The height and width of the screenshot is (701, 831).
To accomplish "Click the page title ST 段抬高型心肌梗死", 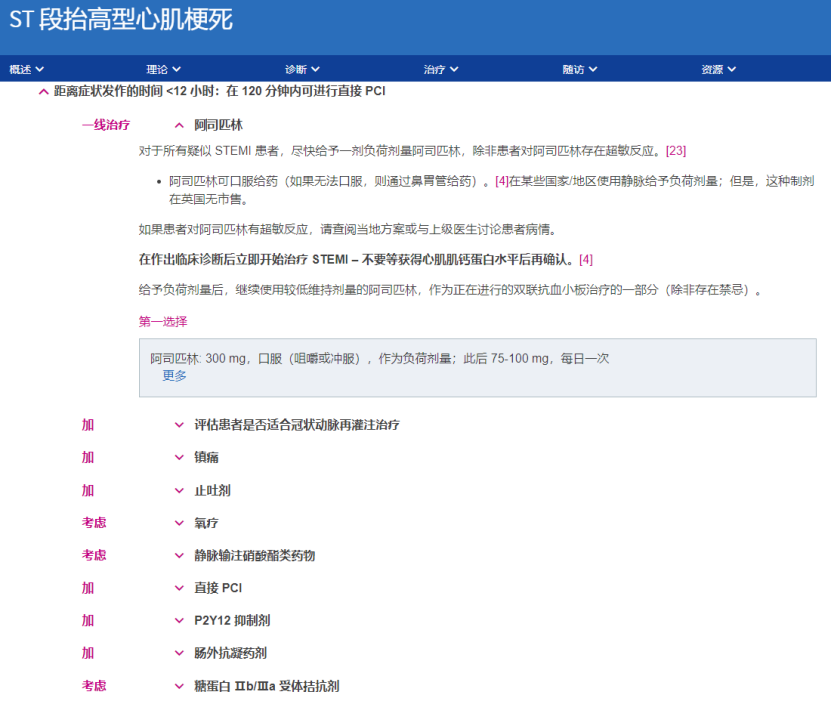I will (121, 20).
